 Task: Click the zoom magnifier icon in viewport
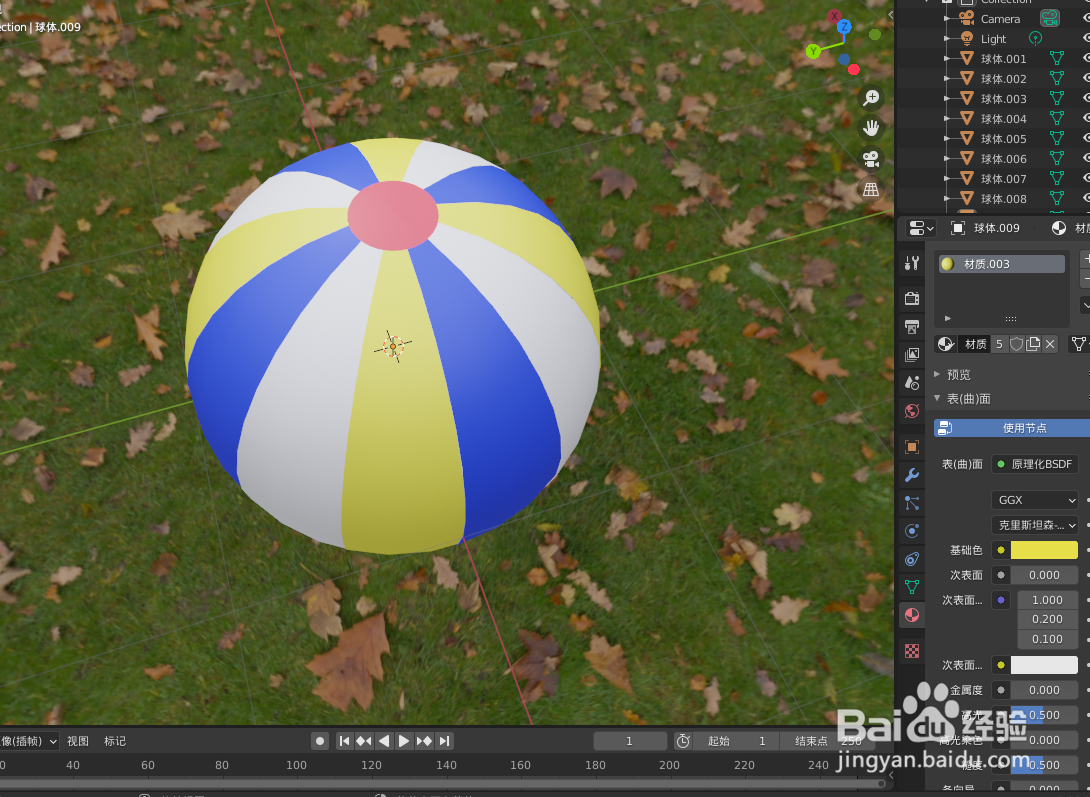tap(871, 97)
